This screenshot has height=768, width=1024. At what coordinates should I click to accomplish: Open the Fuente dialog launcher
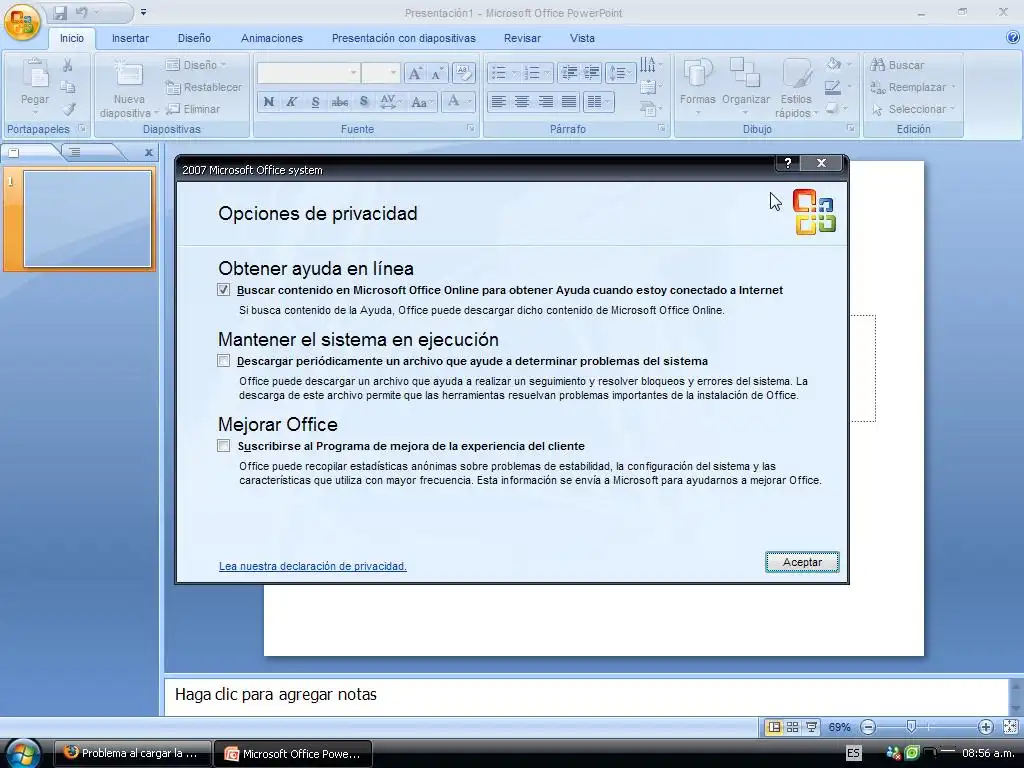coord(470,129)
